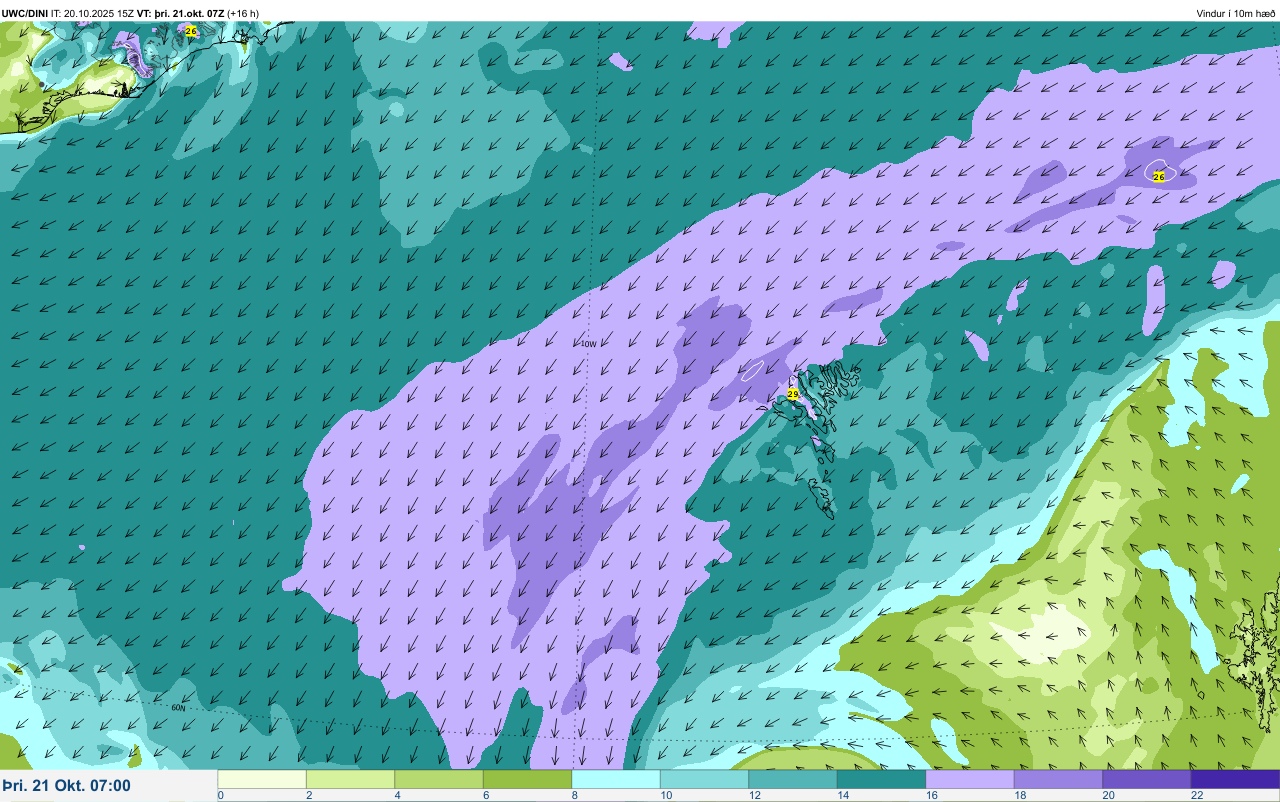Click the 16–18 m/s light purple legend swatch
The height and width of the screenshot is (802, 1280).
pyautogui.click(x=970, y=779)
